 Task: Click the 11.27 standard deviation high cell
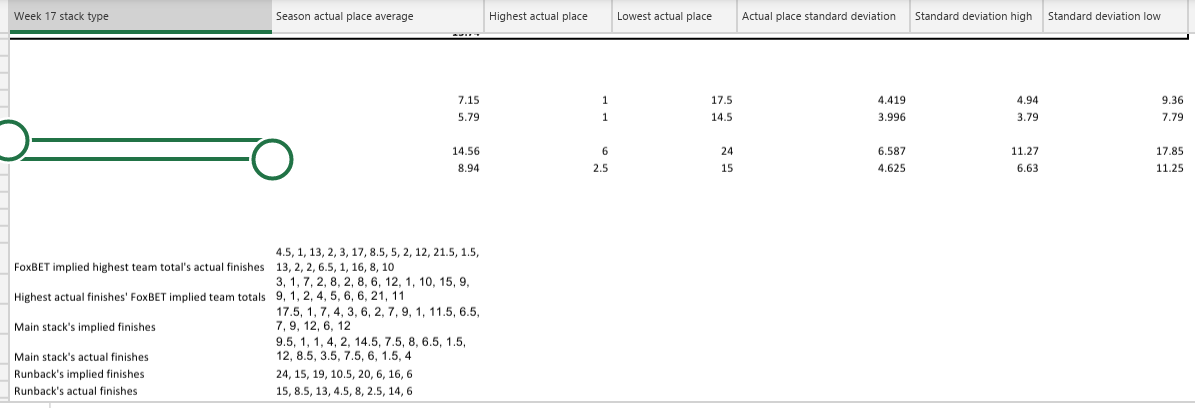(x=976, y=151)
